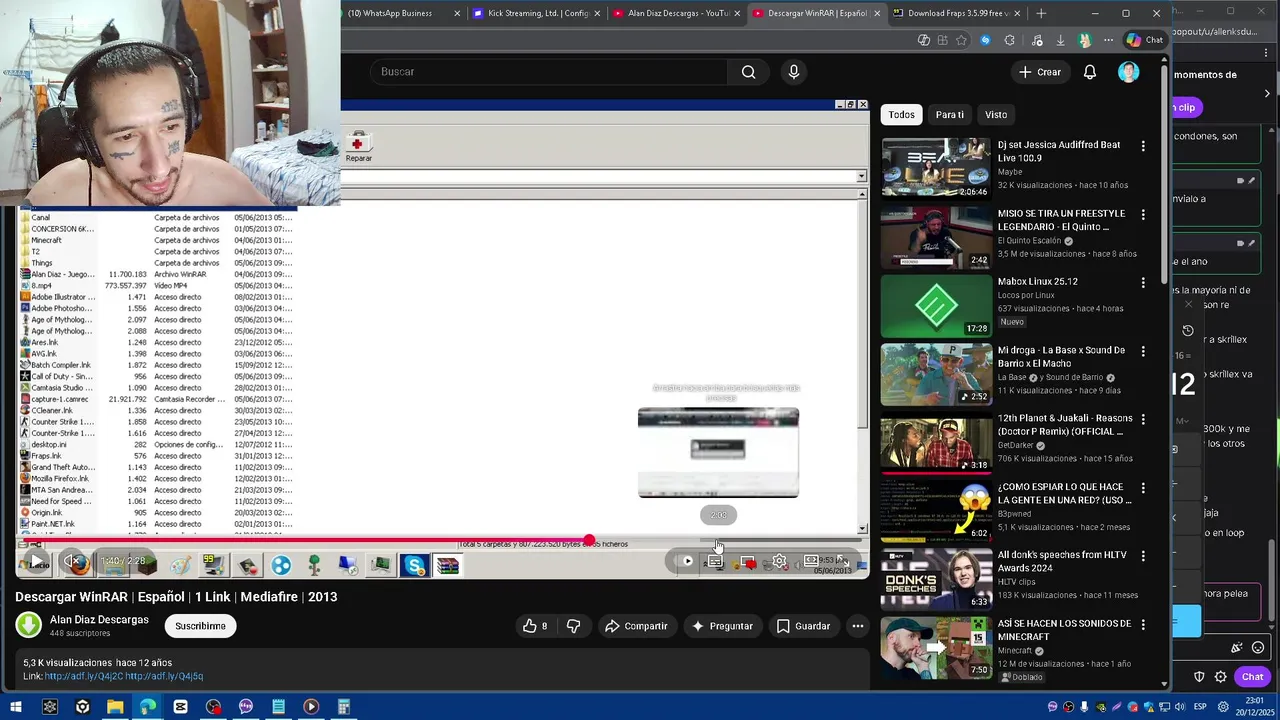This screenshot has height=720, width=1280.
Task: Add page to favorites star icon
Action: 961,40
